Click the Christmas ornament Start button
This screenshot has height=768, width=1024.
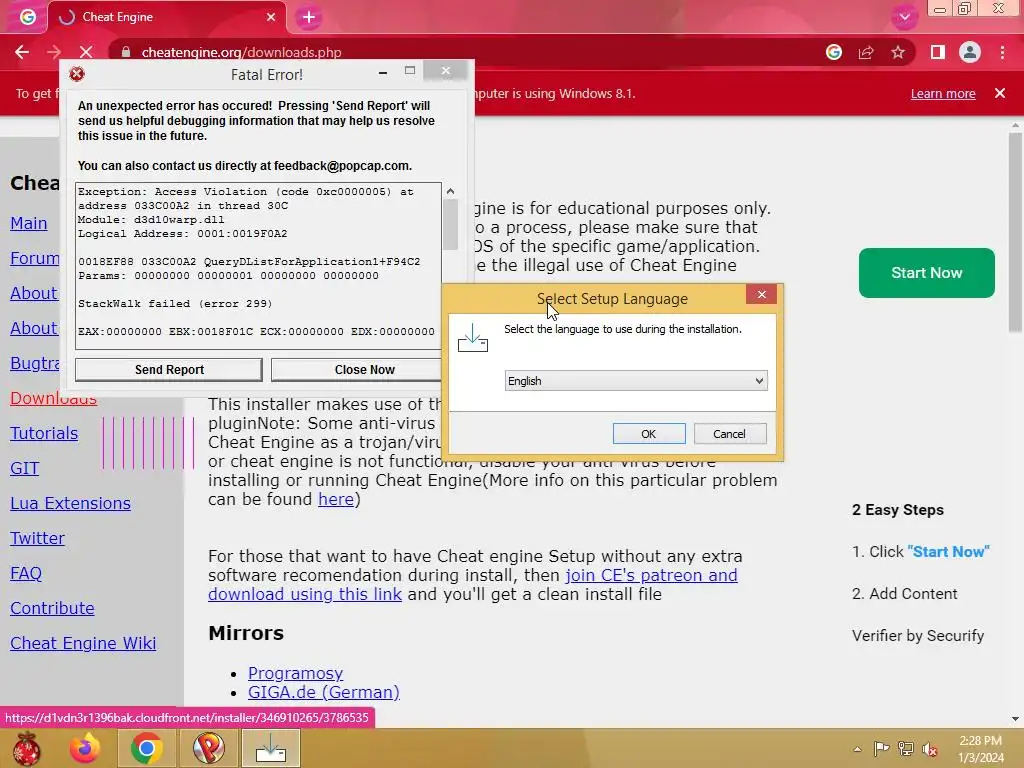[x=27, y=748]
